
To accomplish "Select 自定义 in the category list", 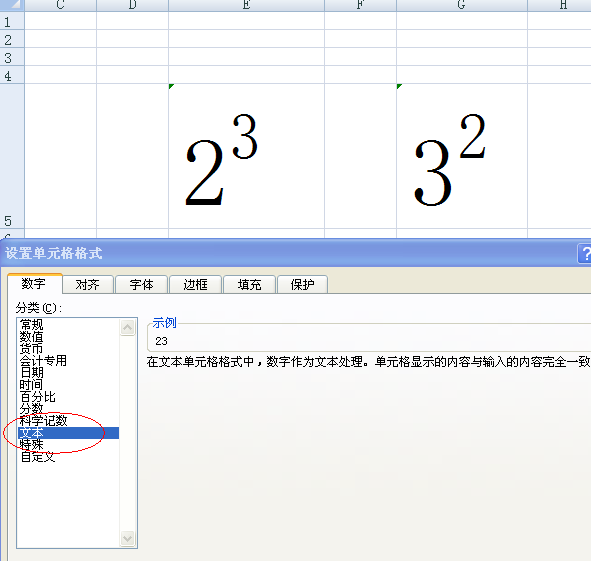I will click(69, 457).
